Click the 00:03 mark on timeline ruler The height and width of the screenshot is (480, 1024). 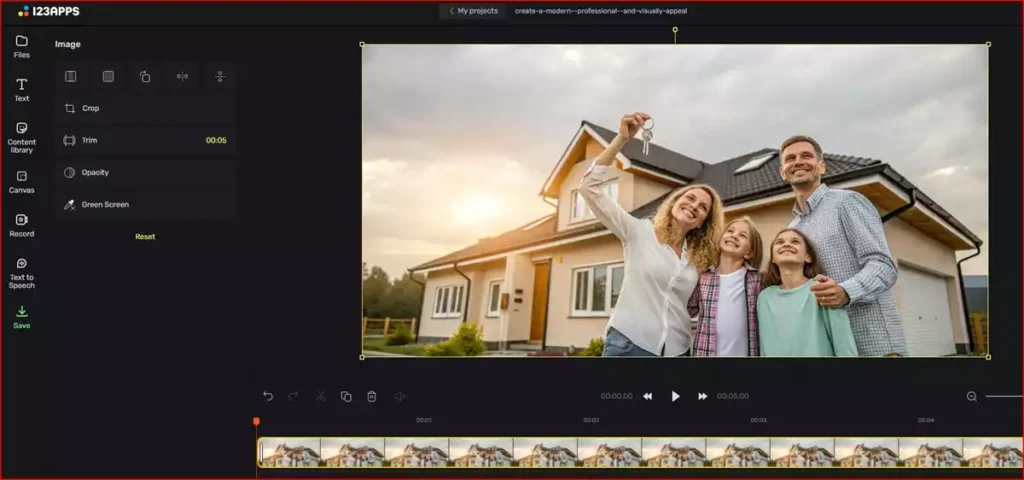[758, 420]
